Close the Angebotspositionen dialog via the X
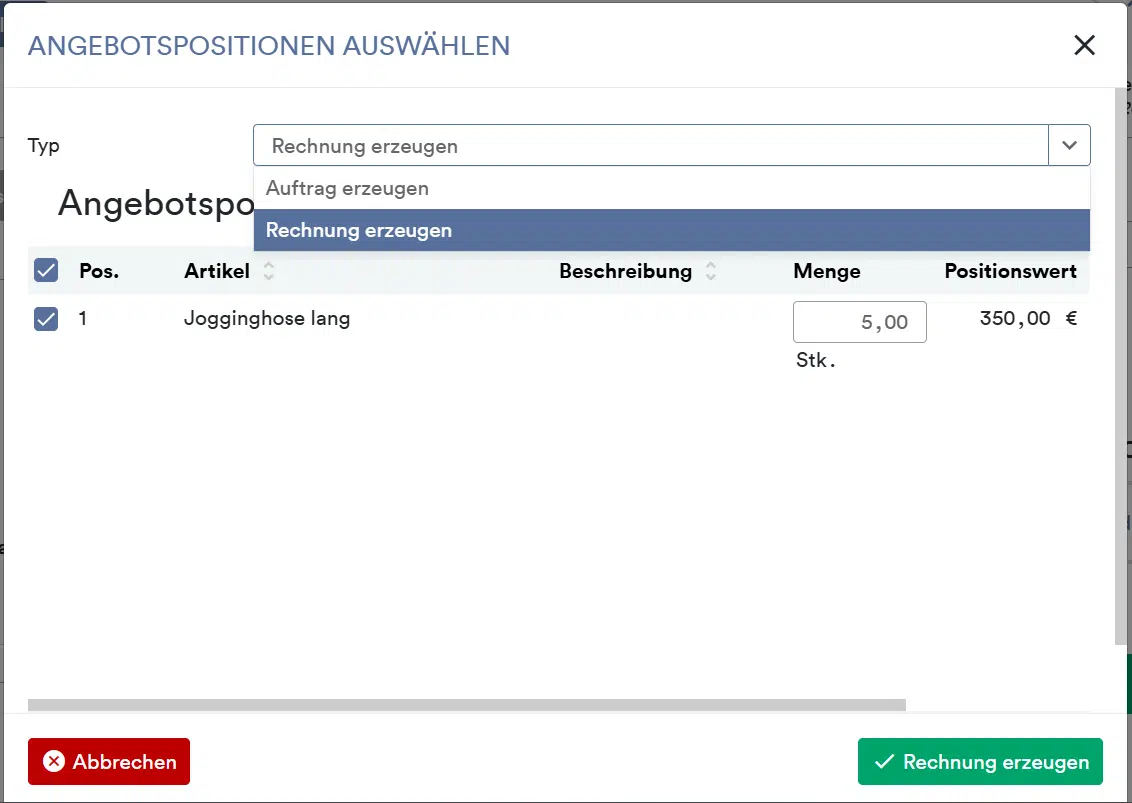1132x803 pixels. tap(1084, 45)
